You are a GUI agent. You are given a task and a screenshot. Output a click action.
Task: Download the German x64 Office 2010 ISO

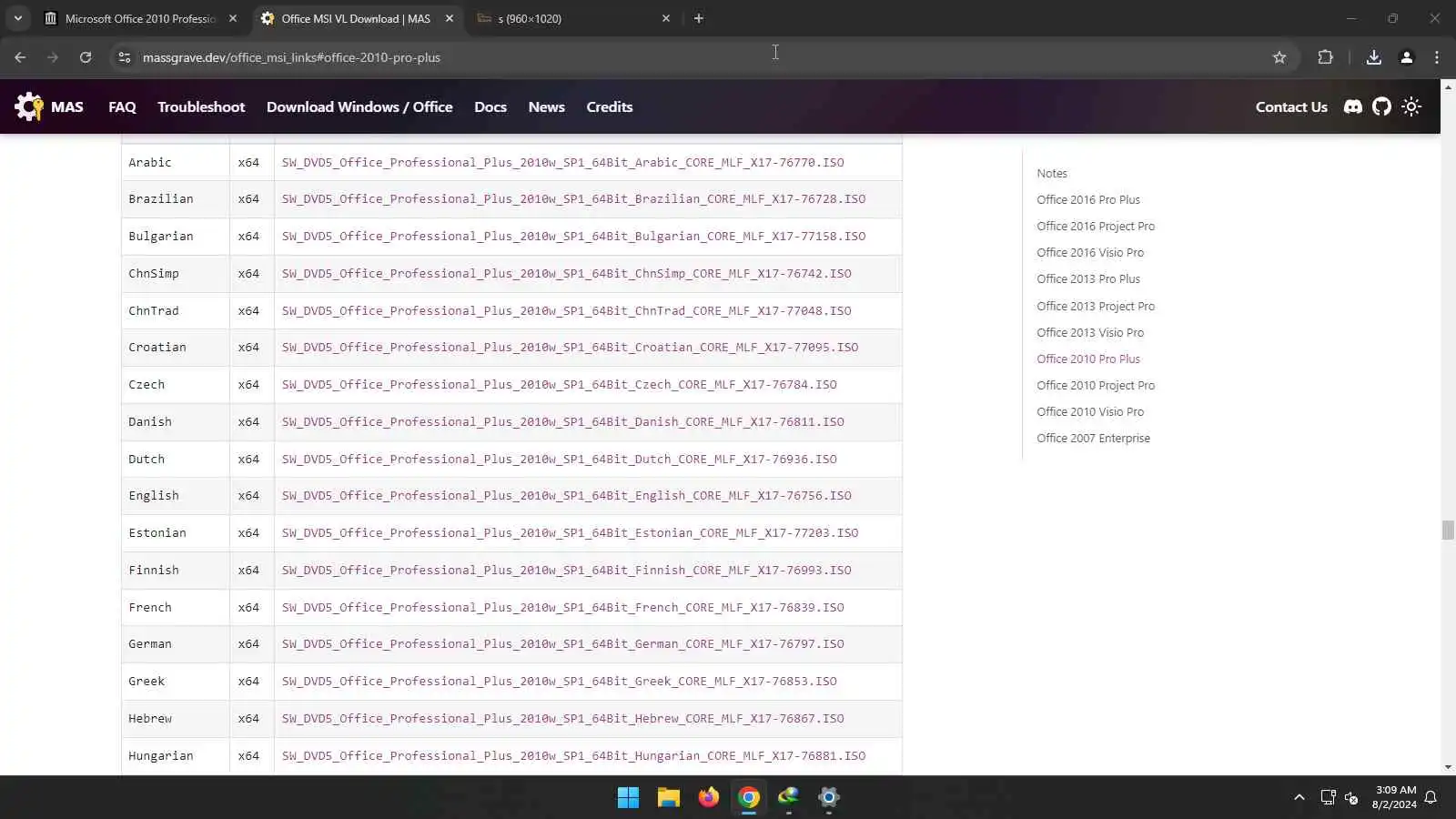click(563, 643)
